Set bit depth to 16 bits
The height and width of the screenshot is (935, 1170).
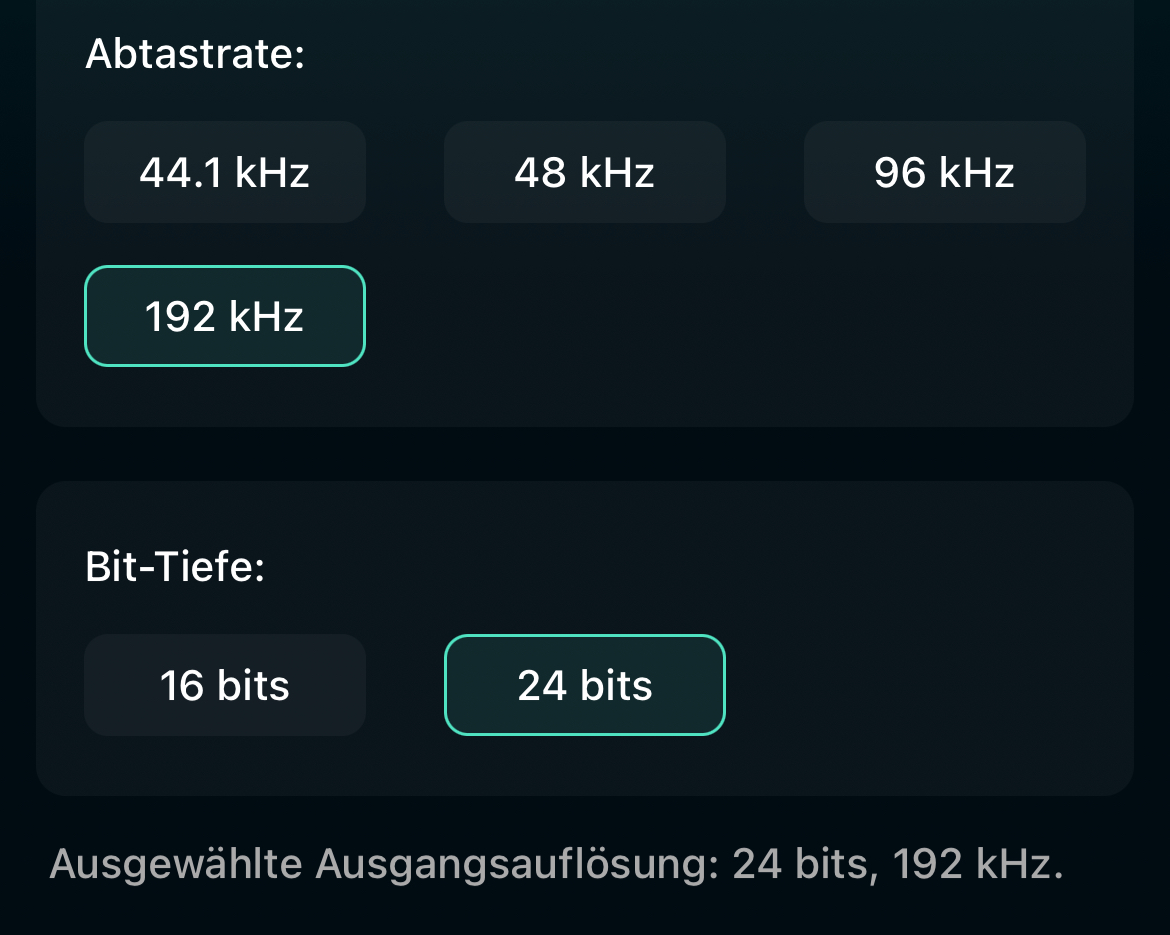pos(225,685)
